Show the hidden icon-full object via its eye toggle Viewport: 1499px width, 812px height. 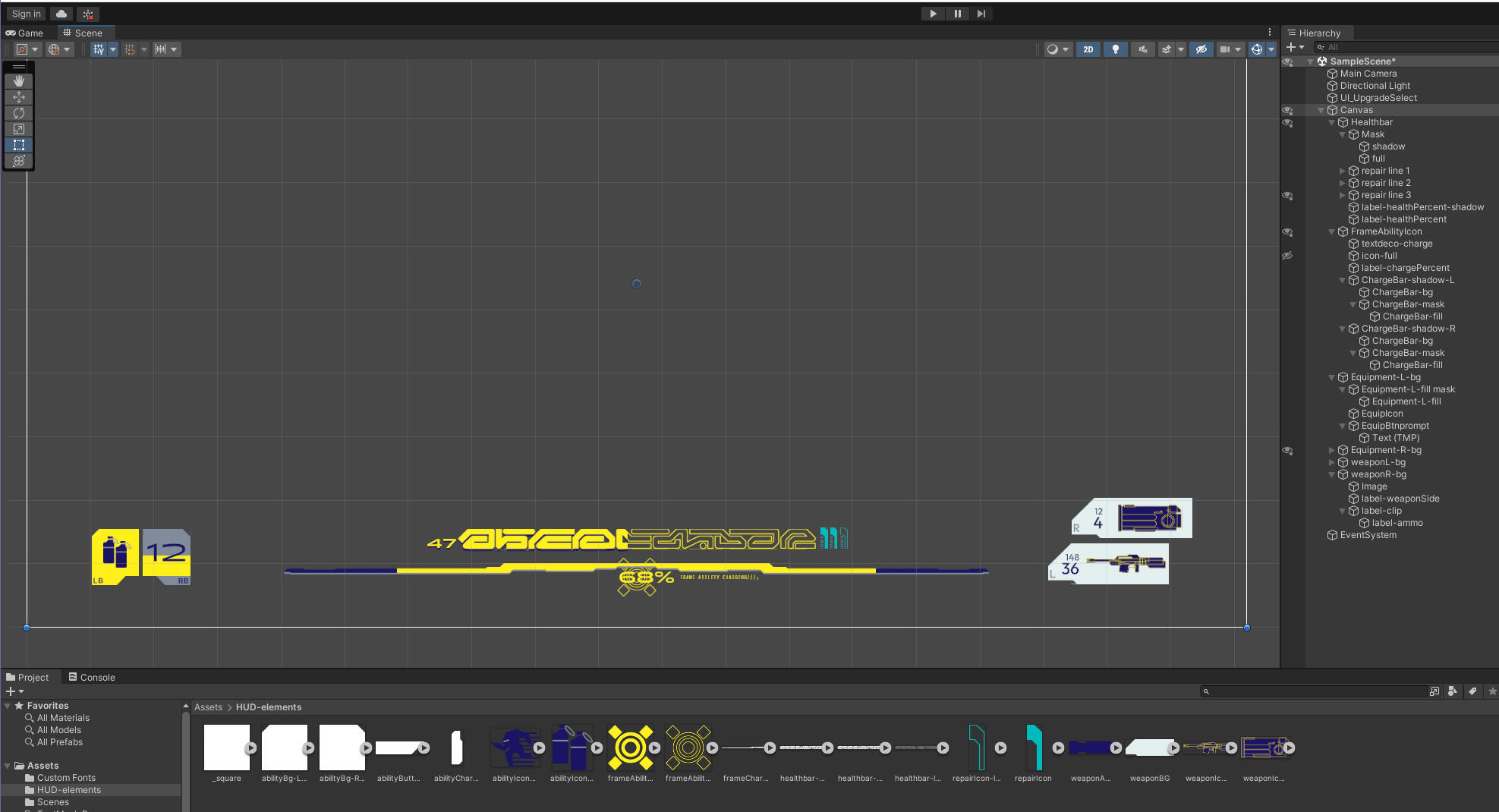pos(1288,256)
